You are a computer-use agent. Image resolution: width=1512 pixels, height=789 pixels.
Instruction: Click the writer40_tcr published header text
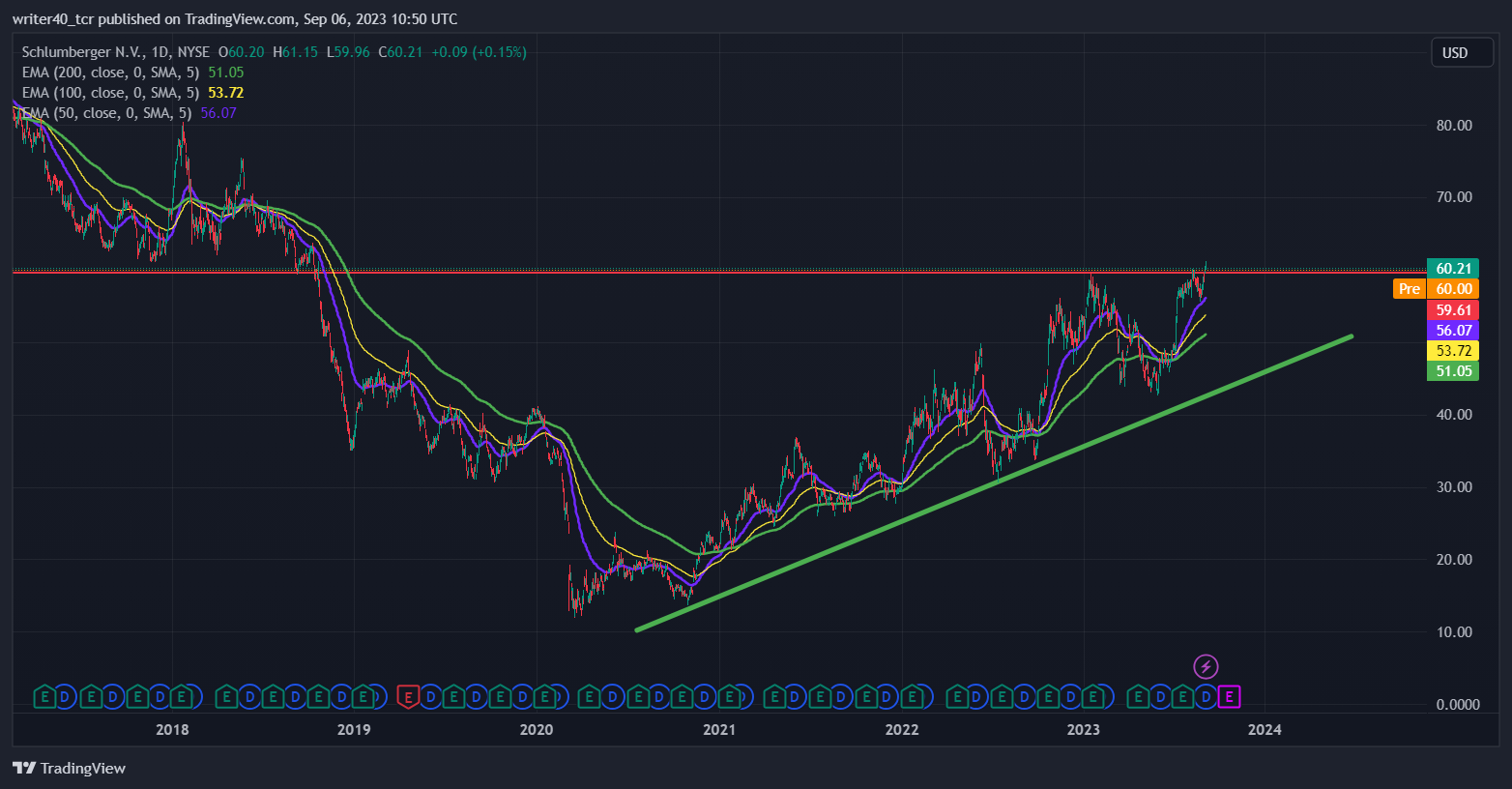click(235, 19)
